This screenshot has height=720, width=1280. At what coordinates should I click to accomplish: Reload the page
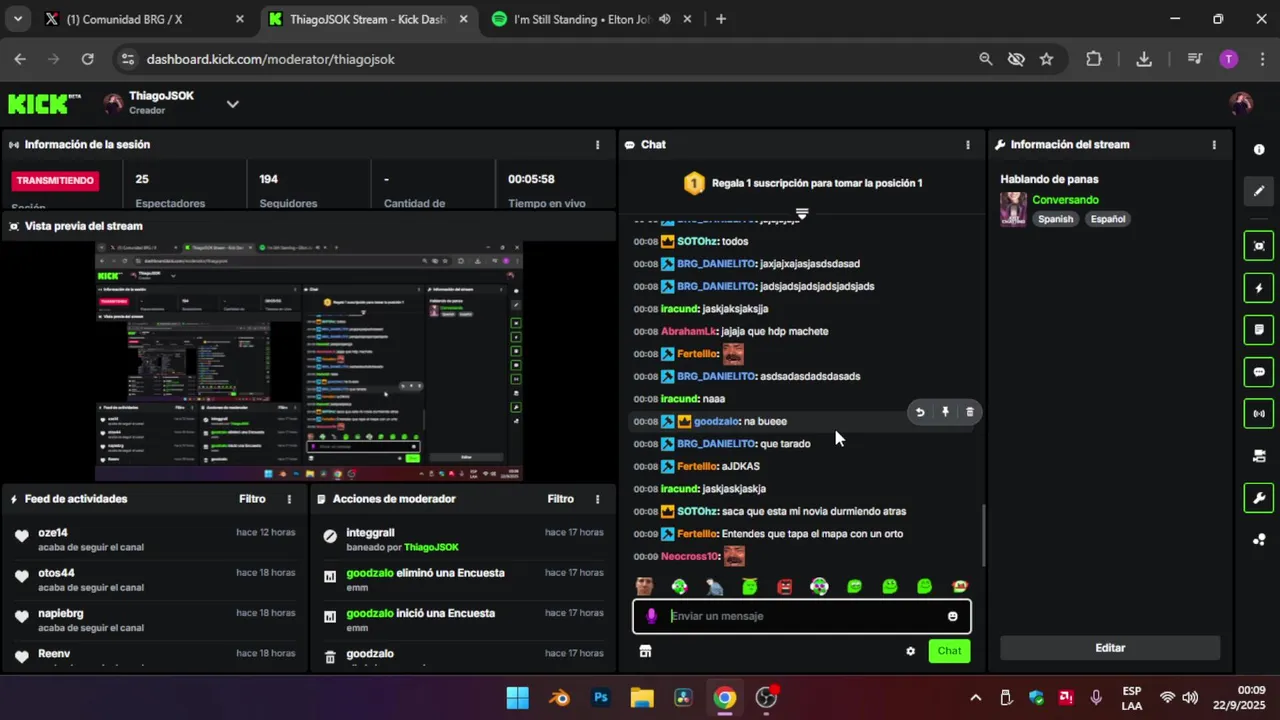87,60
